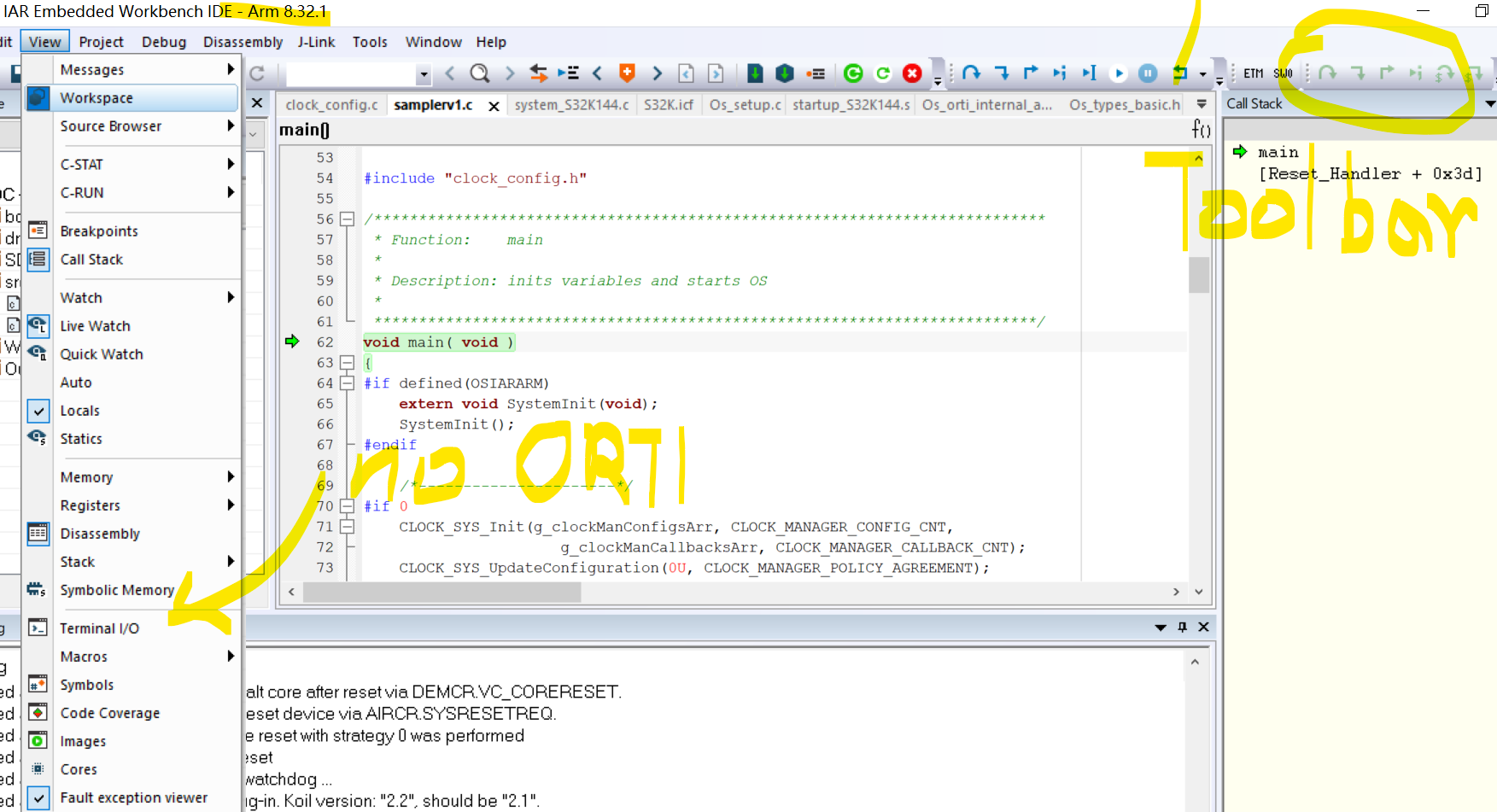The width and height of the screenshot is (1497, 812).
Task: Open the Tools menu
Action: click(x=370, y=42)
